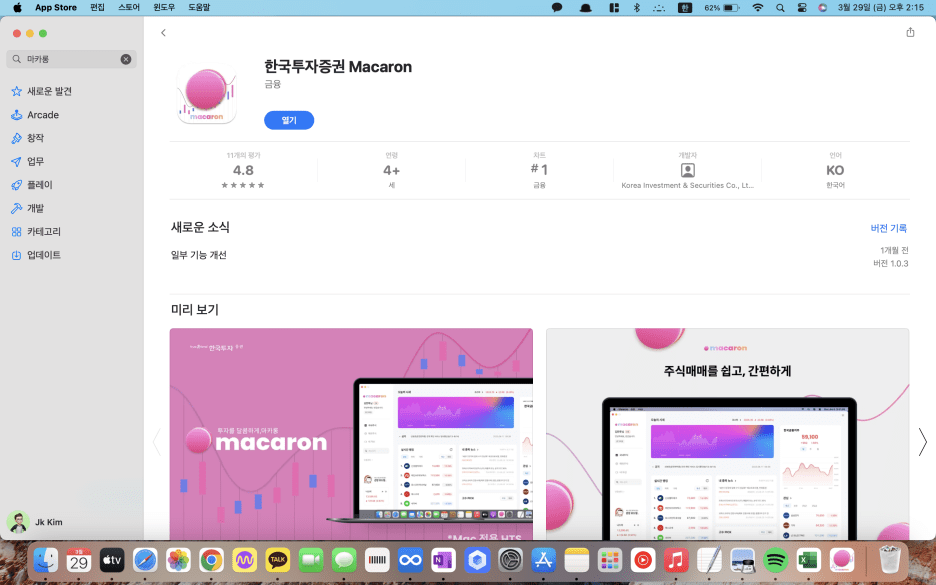Open developer Korea Investment & Securities page
936x585 pixels.
point(687,170)
